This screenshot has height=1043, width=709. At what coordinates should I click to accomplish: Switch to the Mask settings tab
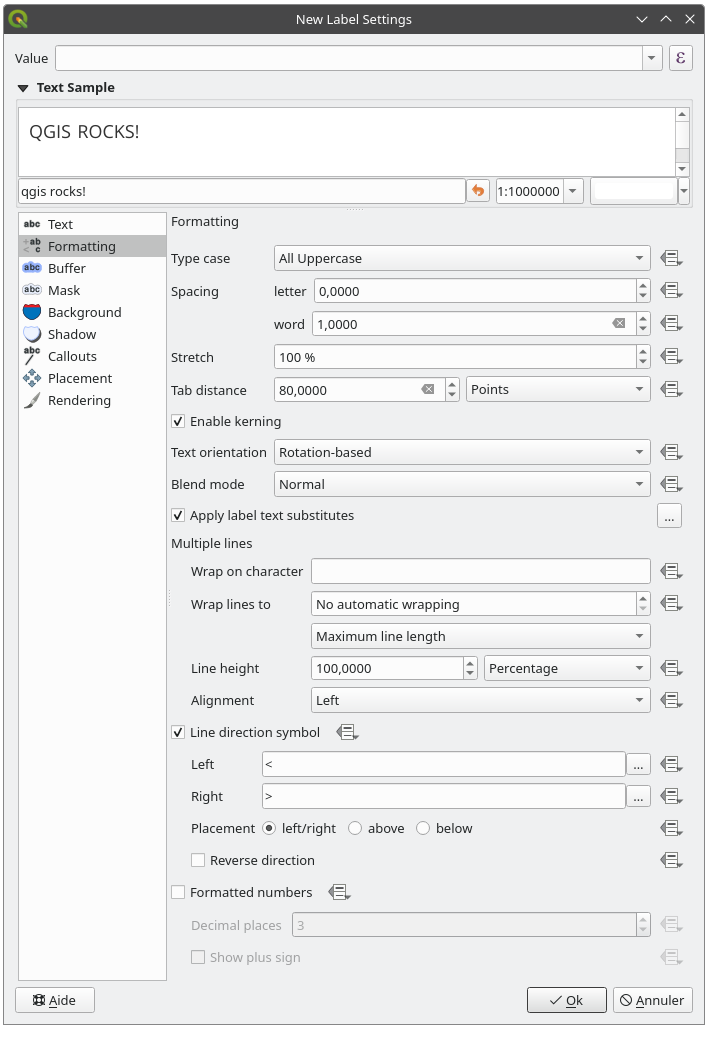tap(92, 290)
